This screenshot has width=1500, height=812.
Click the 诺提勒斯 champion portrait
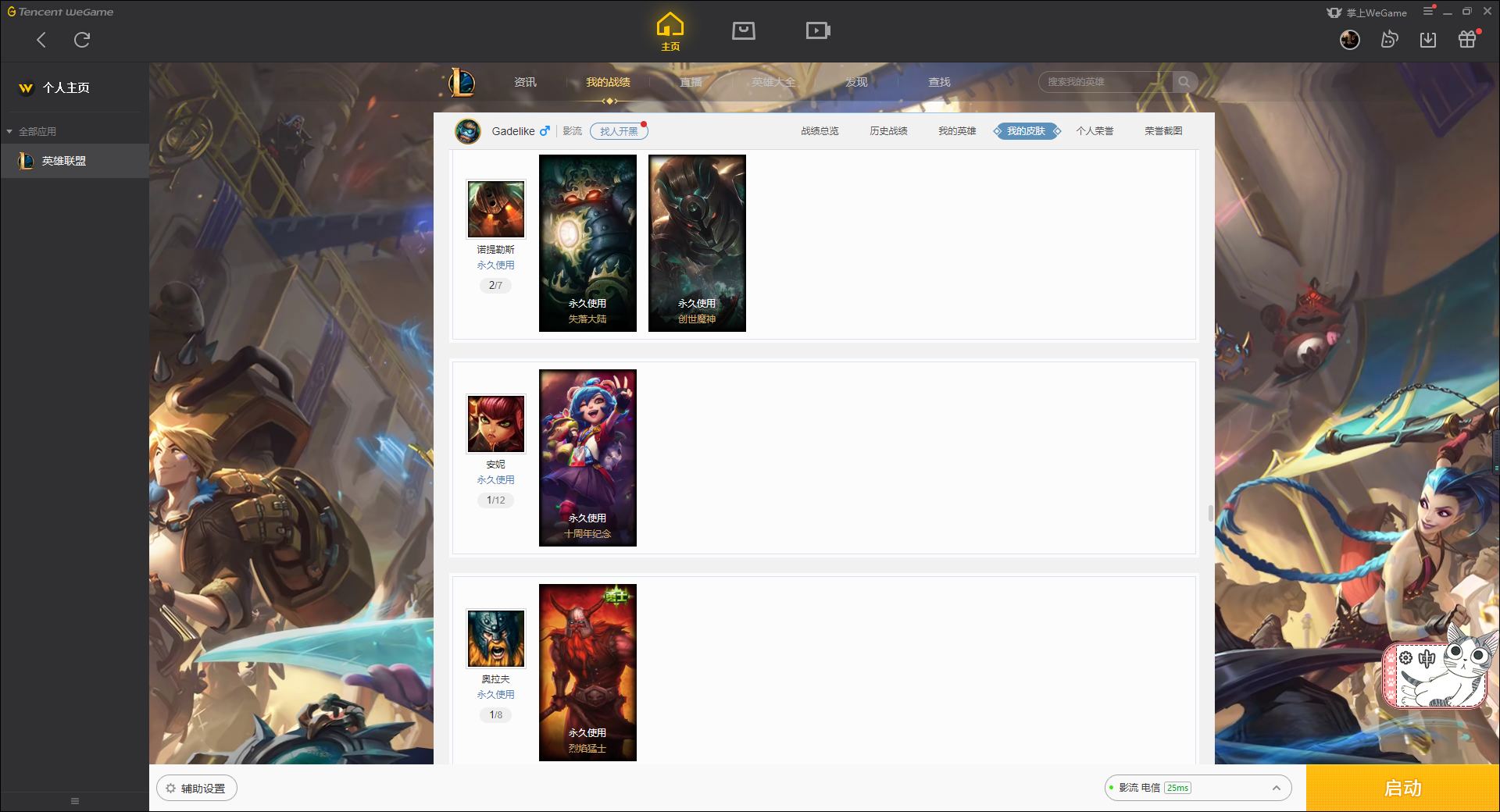coord(496,209)
